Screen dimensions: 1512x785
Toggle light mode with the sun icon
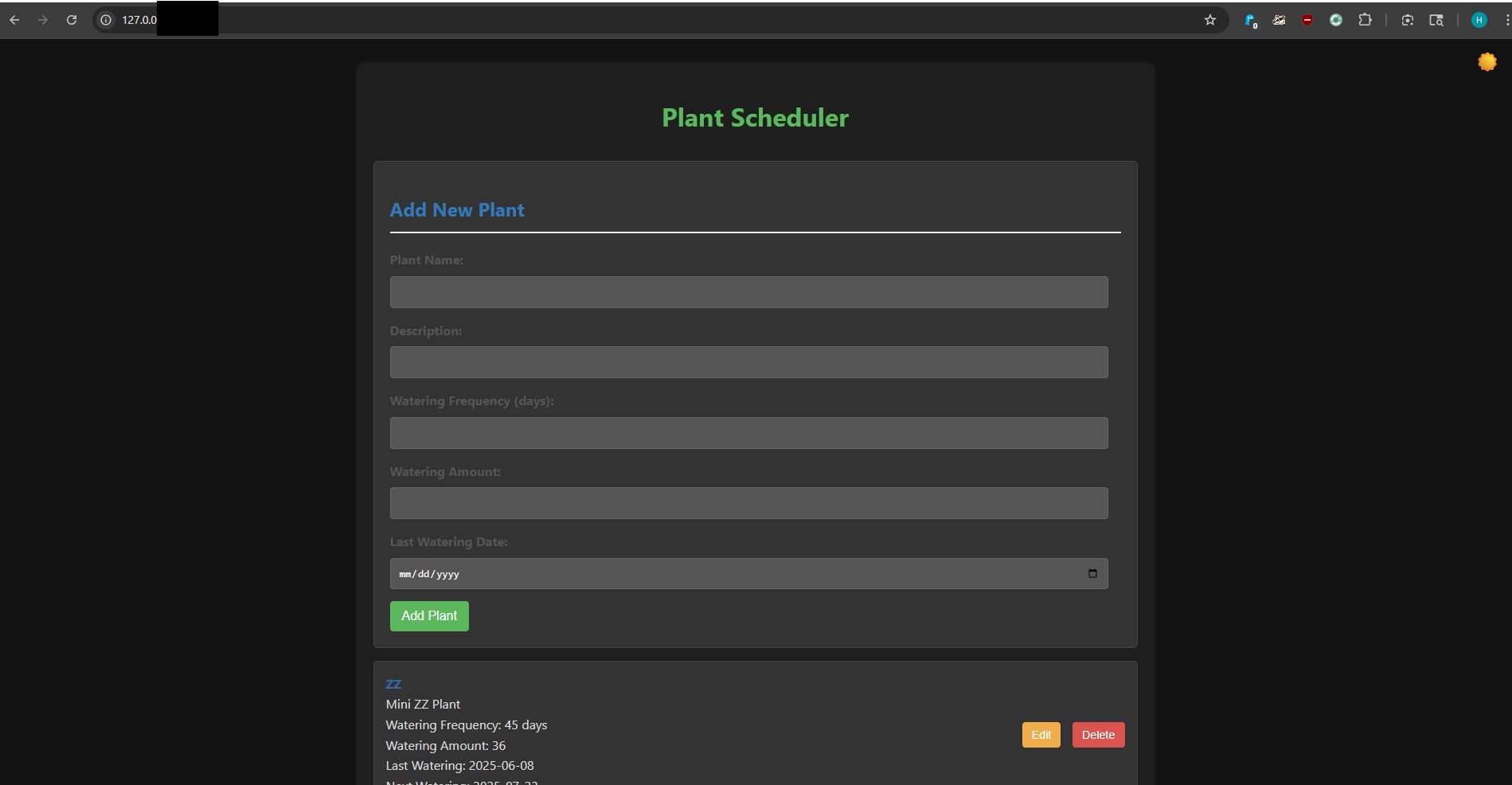click(x=1487, y=62)
